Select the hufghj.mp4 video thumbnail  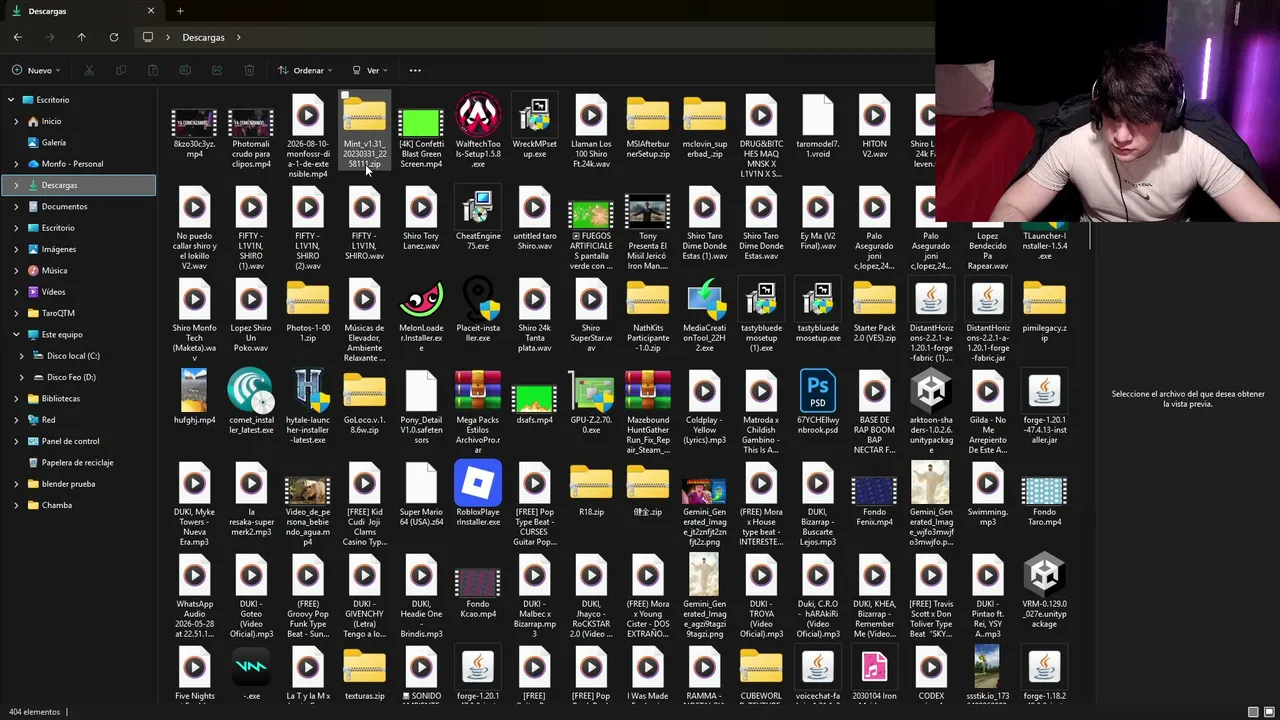coord(194,391)
